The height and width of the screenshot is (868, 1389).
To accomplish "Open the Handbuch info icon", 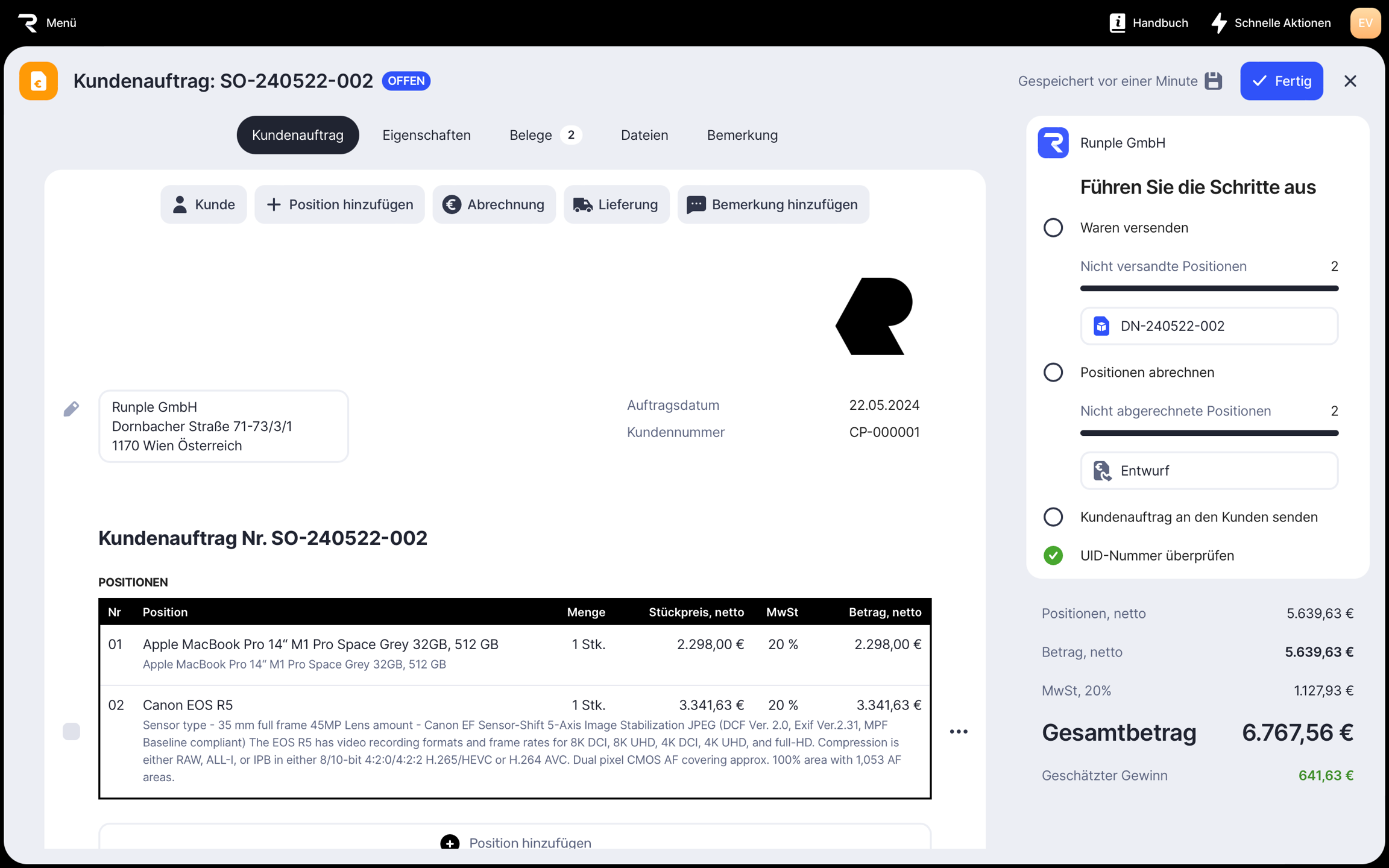I will click(1117, 23).
